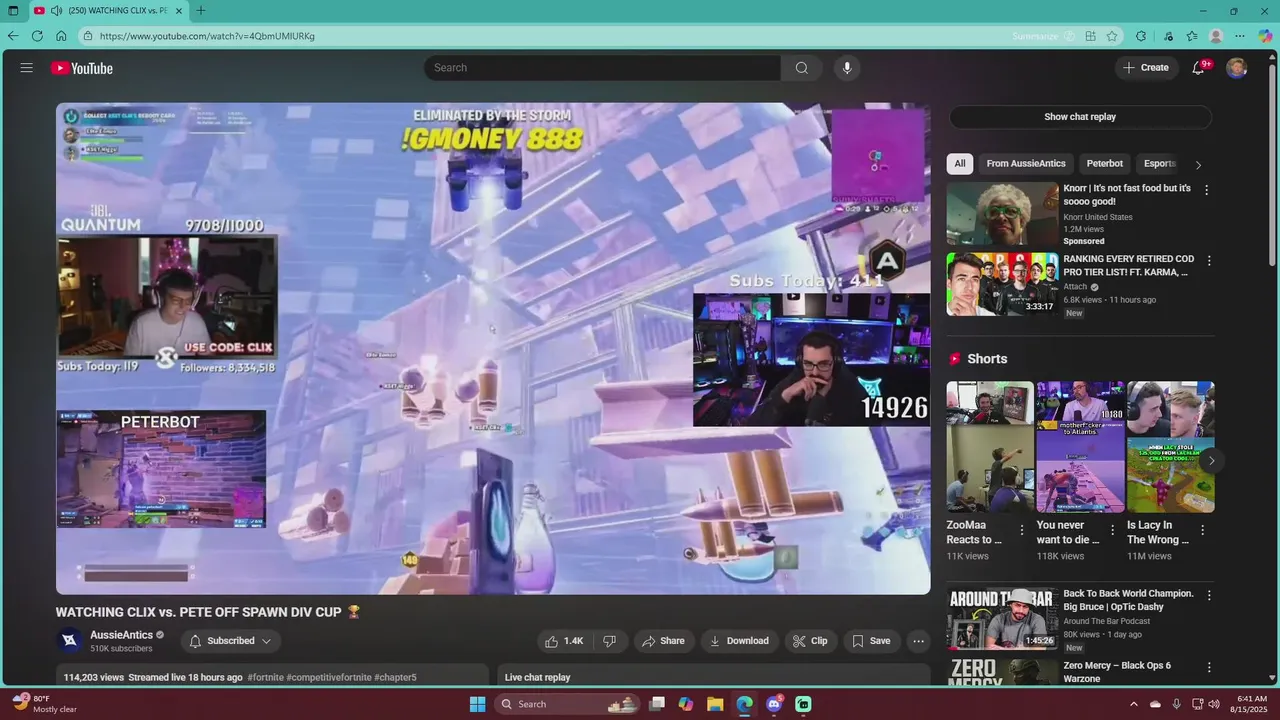Select the Peterbot filter chip
The width and height of the screenshot is (1280, 720).
(x=1105, y=164)
